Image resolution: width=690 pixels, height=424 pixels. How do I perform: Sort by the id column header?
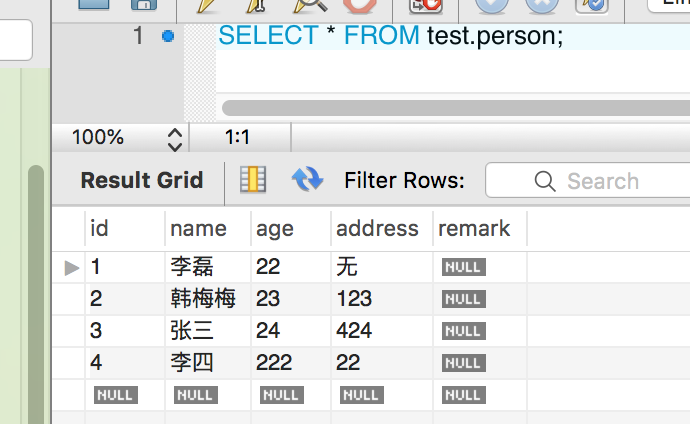(x=125, y=229)
